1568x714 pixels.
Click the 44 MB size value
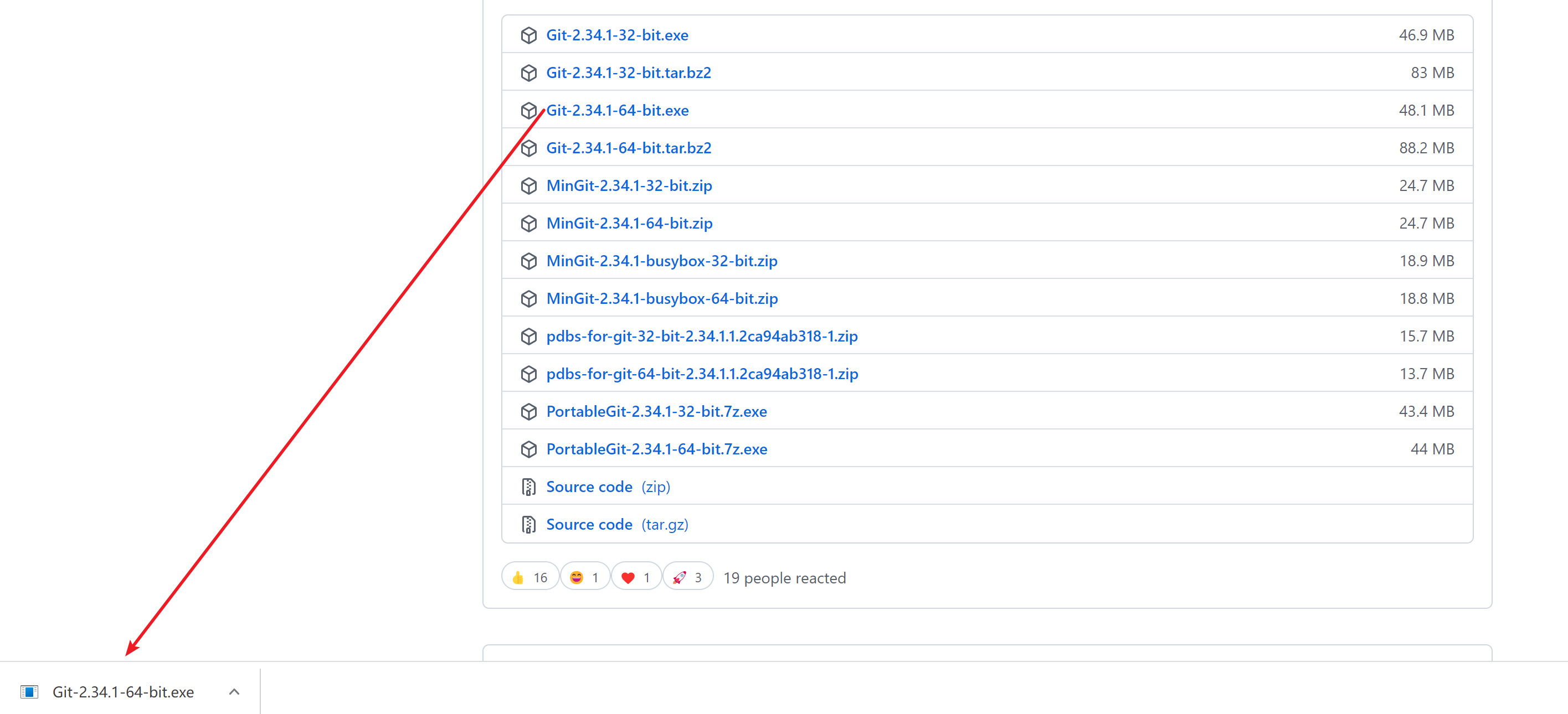point(1432,449)
